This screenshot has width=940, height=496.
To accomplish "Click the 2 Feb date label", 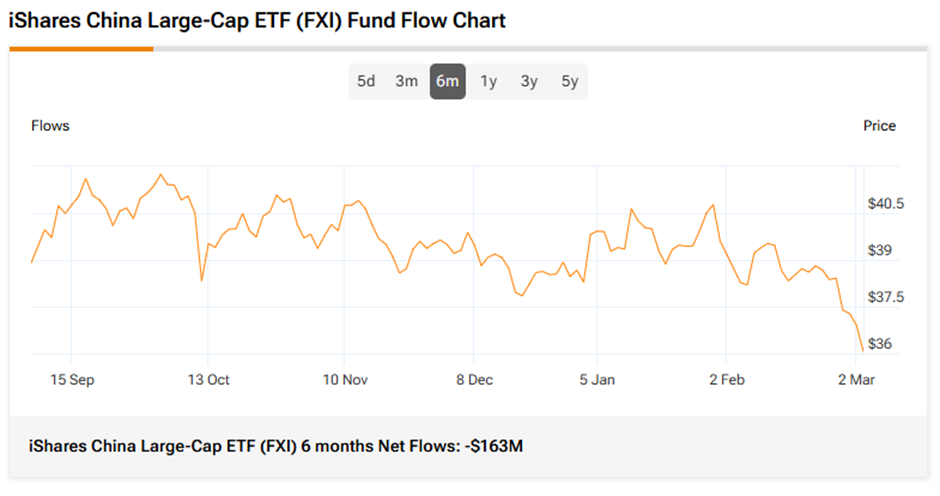I will pyautogui.click(x=727, y=380).
